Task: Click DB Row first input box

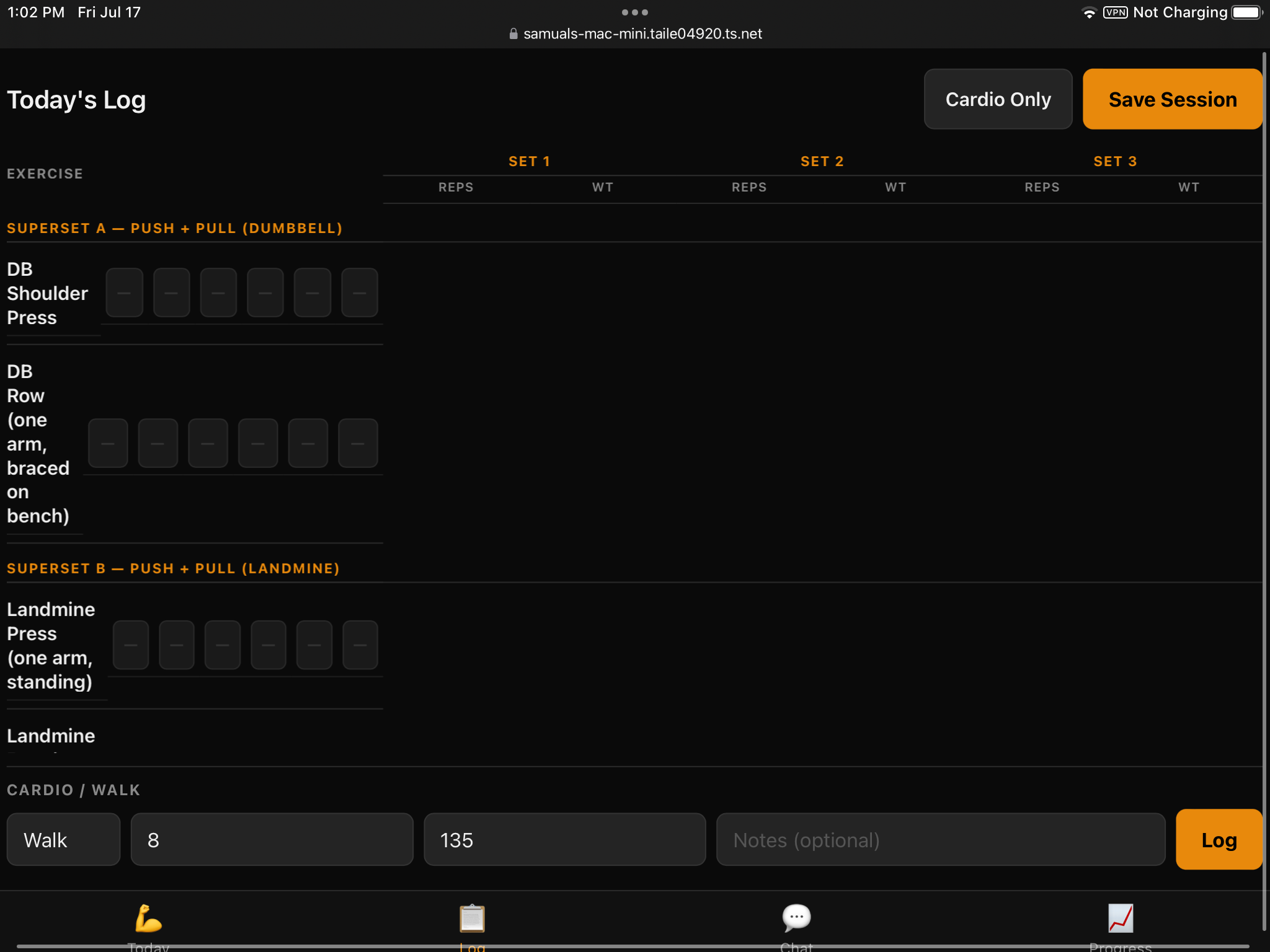Action: (x=108, y=443)
